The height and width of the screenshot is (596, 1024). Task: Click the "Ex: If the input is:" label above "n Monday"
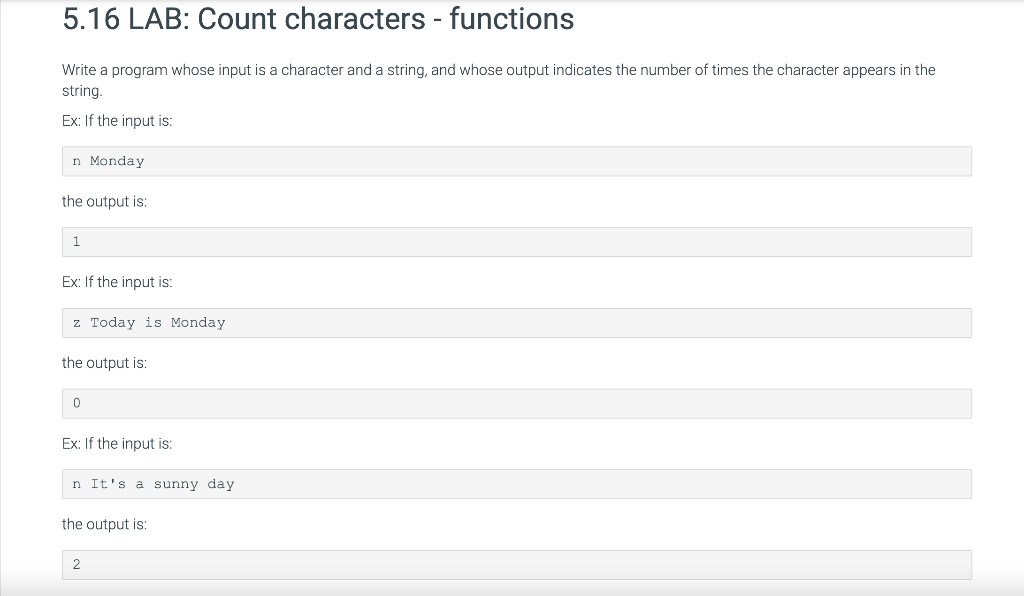tap(117, 121)
